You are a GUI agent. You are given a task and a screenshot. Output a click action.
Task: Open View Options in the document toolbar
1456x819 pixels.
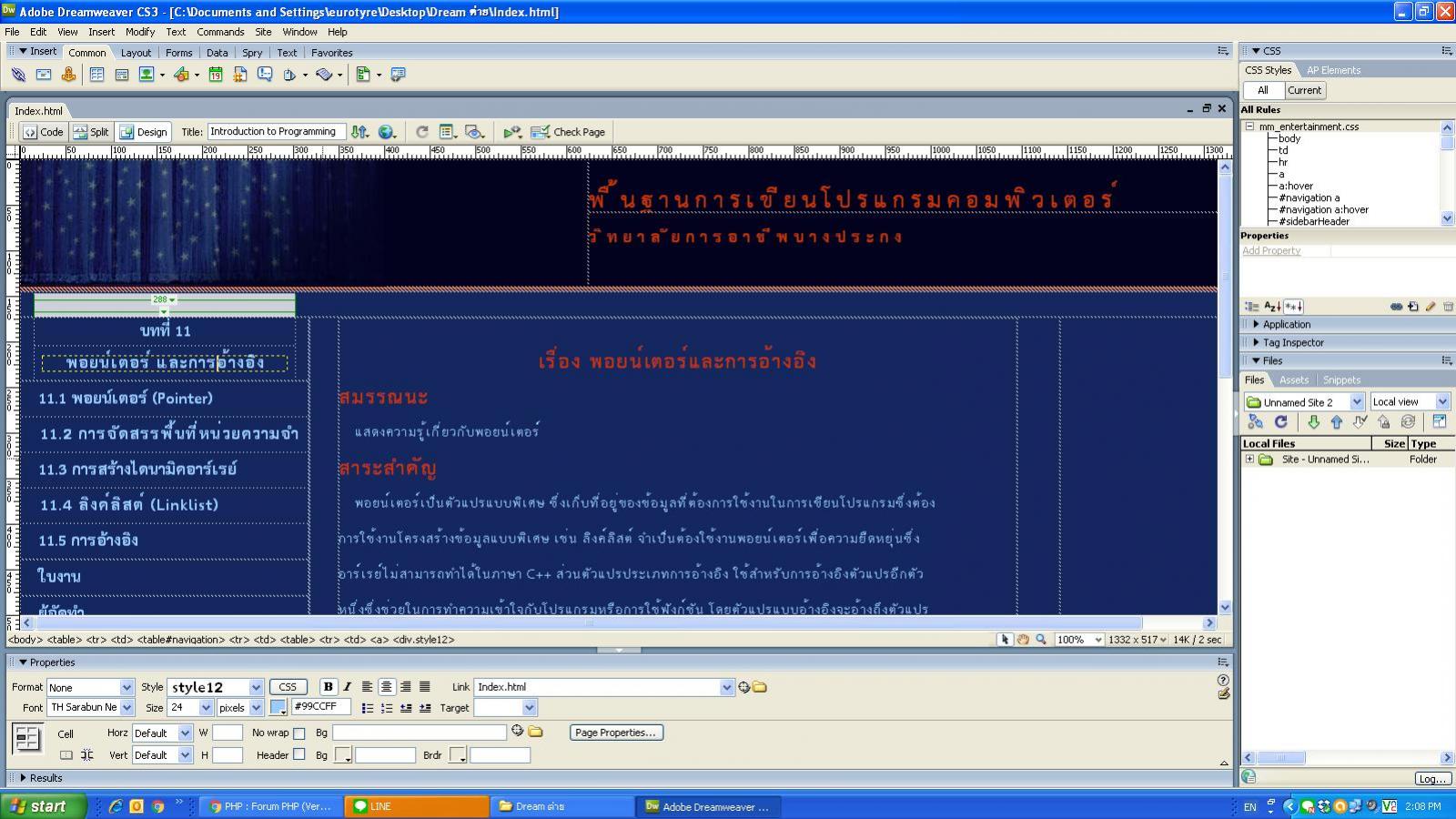point(447,132)
